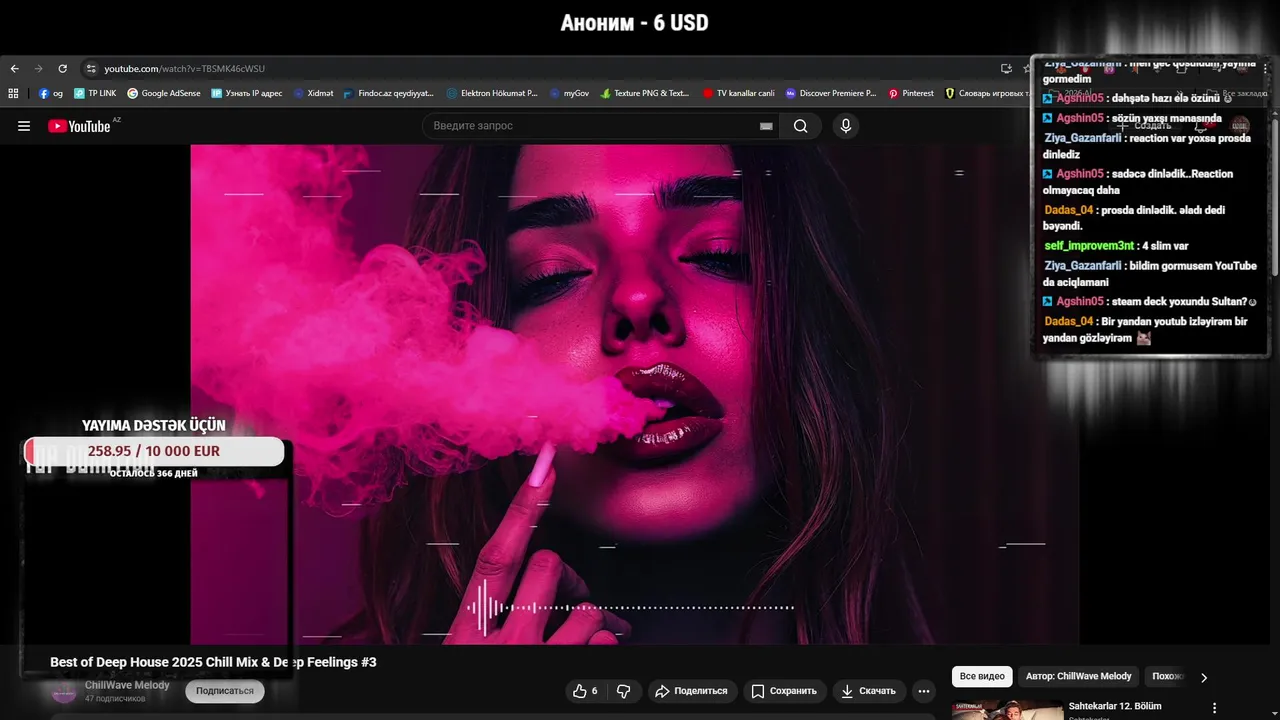1280x720 pixels.
Task: Open the on-screen keyboard icon in search
Action: pyautogui.click(x=766, y=126)
